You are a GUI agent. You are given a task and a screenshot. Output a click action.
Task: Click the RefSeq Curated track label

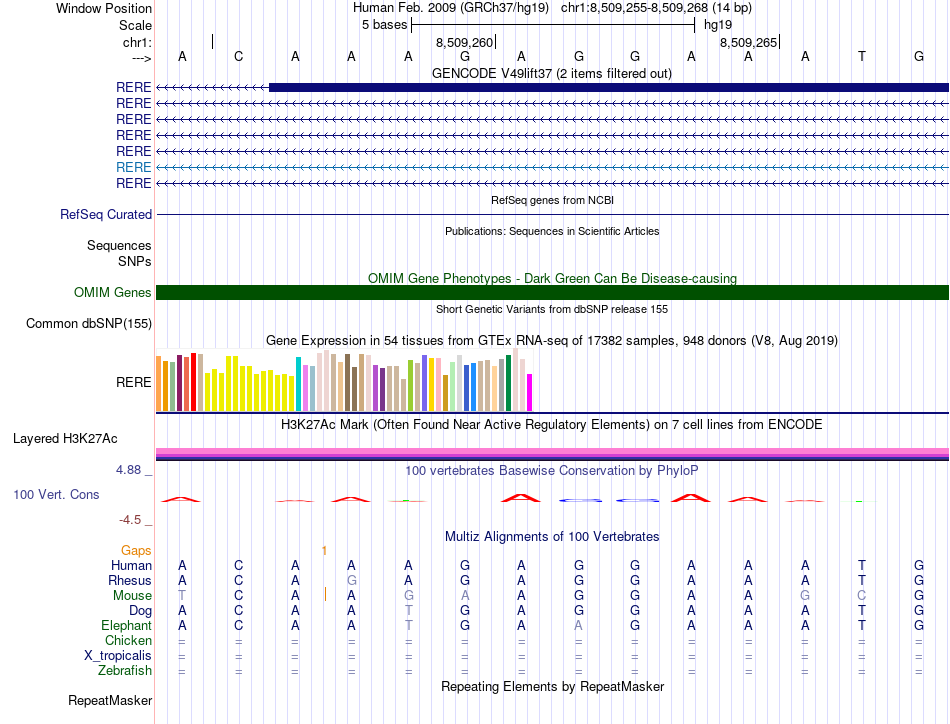(x=106, y=214)
